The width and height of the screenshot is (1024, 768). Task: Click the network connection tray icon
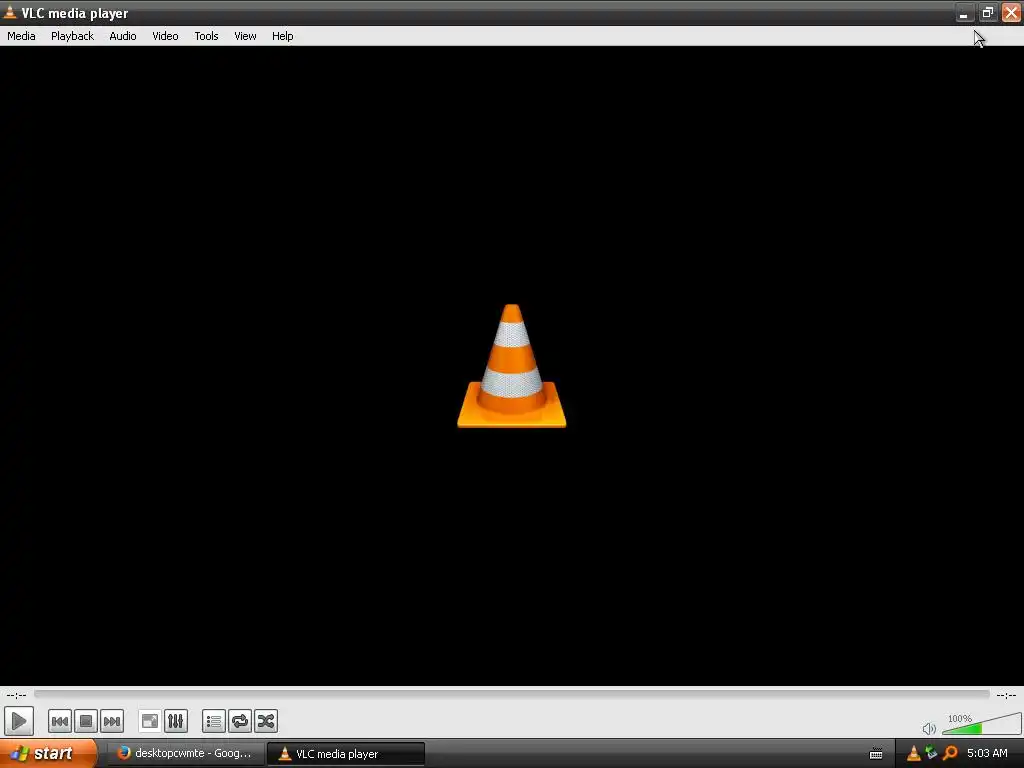pos(932,754)
